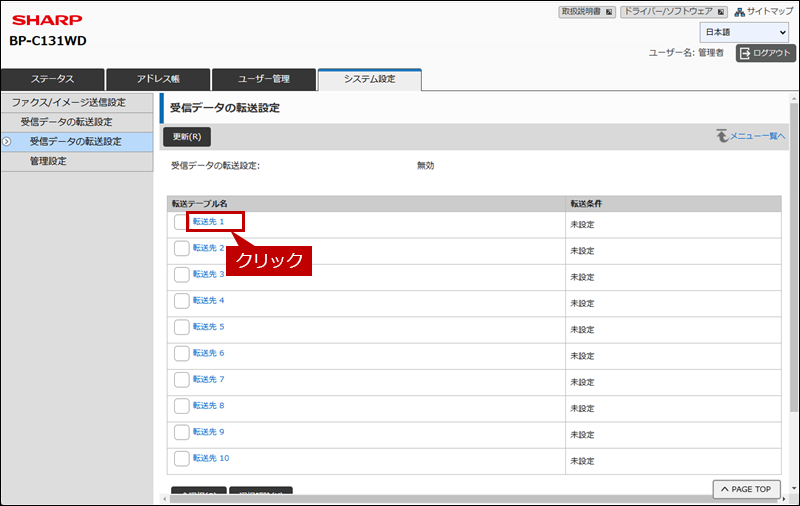Screen dimensions: 800x506
Task: Select the checkbox next to 転送先 10
Action: pyautogui.click(x=181, y=458)
